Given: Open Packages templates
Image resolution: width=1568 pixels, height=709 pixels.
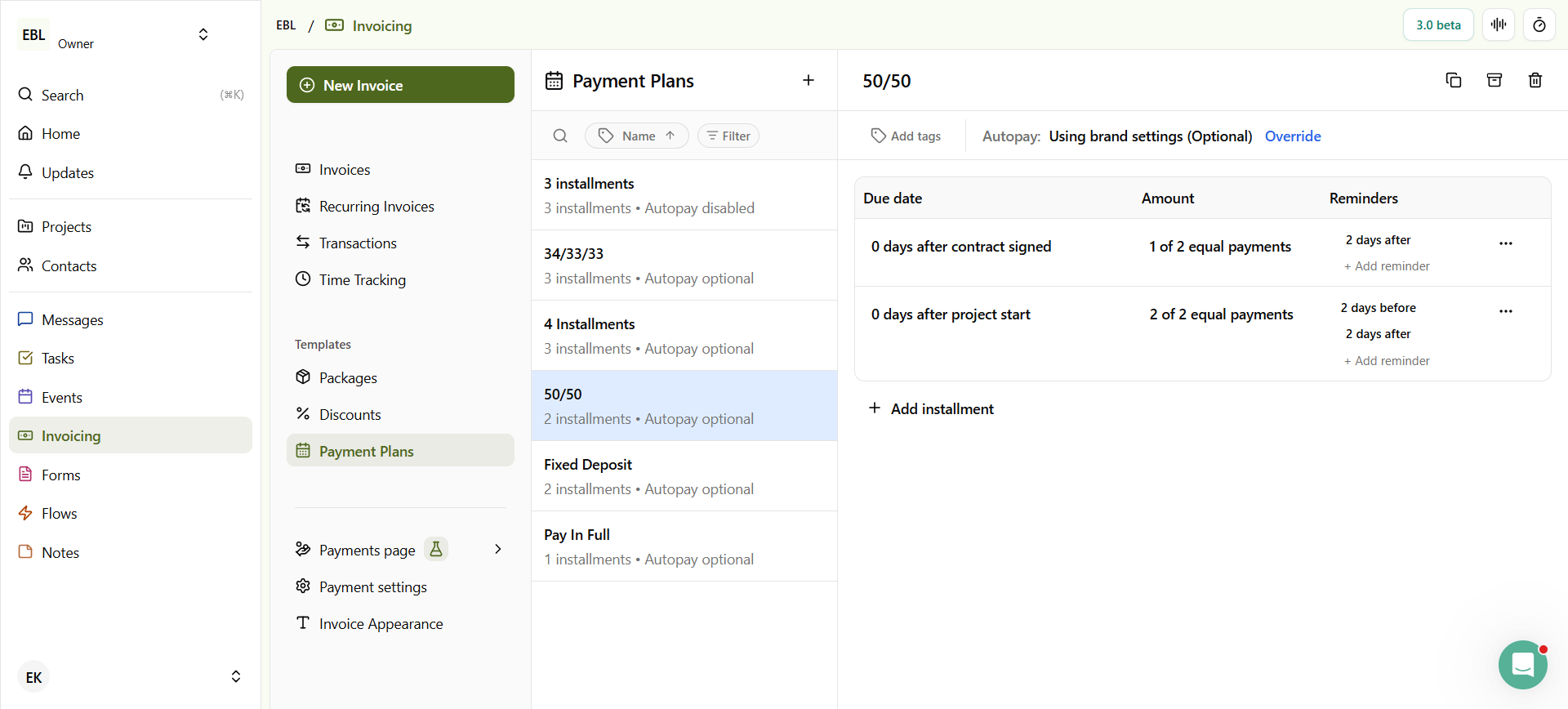Looking at the screenshot, I should (x=400, y=377).
